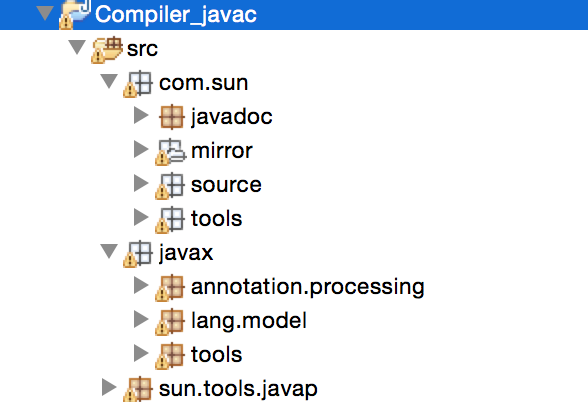Click the annotation.processing package icon
The height and width of the screenshot is (402, 588).
click(x=170, y=288)
